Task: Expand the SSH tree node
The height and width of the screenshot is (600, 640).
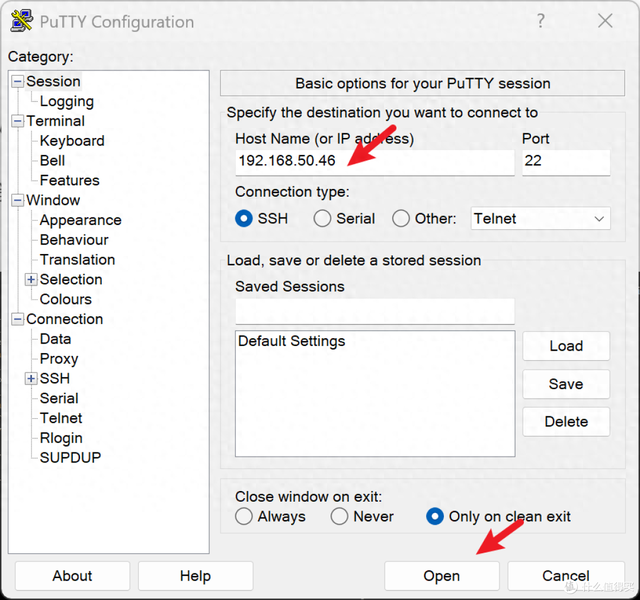Action: pyautogui.click(x=31, y=379)
